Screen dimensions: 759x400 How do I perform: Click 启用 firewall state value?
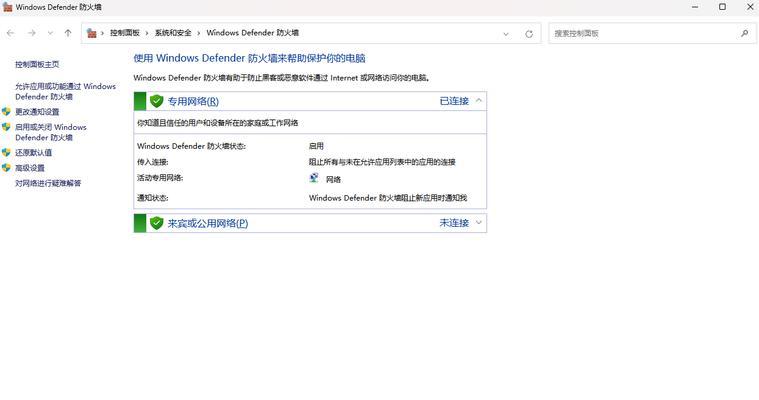[316, 146]
